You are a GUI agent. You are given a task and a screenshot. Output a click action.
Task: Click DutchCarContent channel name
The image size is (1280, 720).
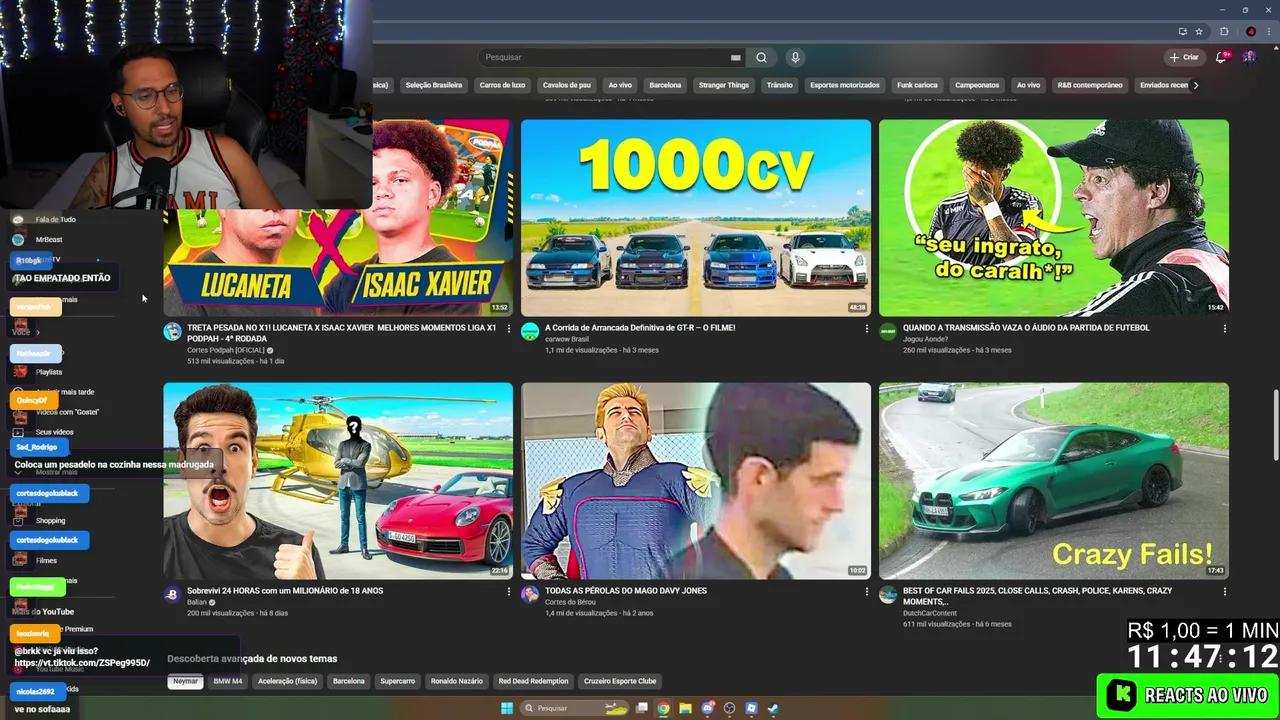pyautogui.click(x=930, y=613)
